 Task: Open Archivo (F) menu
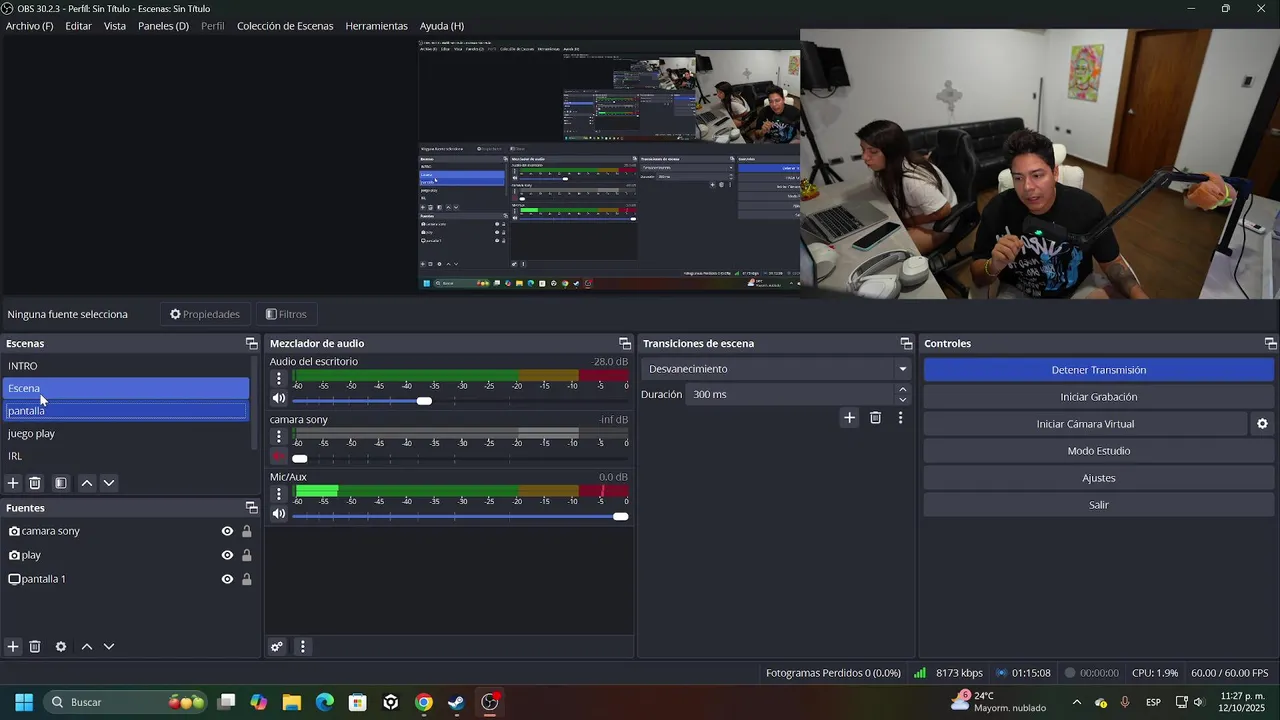[x=29, y=26]
